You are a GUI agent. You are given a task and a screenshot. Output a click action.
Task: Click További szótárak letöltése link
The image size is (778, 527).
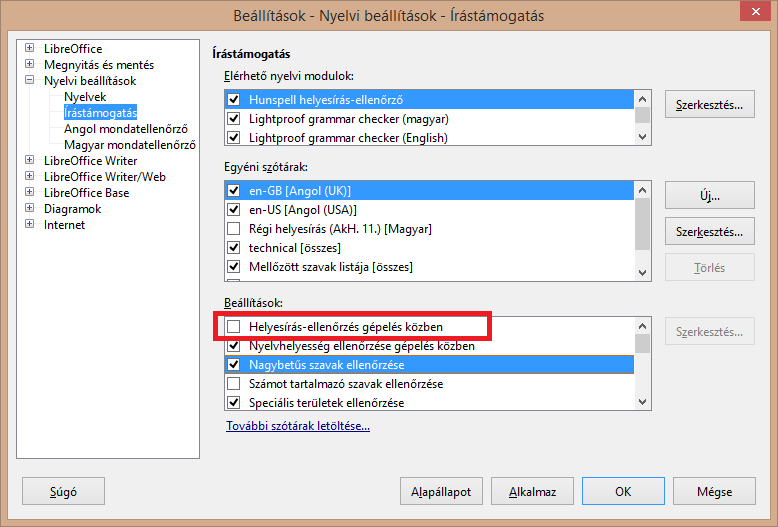(x=298, y=426)
